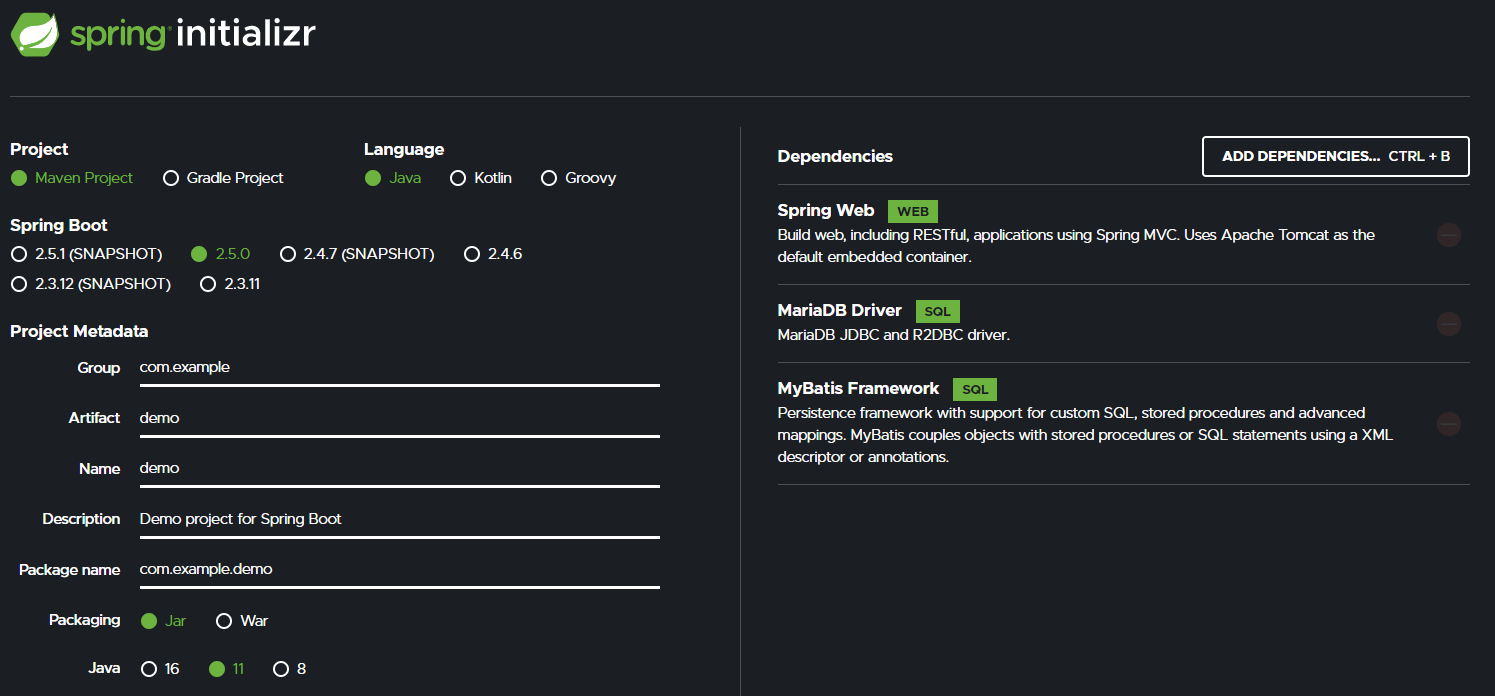Click the WEB tag on Spring Web
This screenshot has width=1495, height=696.
[913, 211]
